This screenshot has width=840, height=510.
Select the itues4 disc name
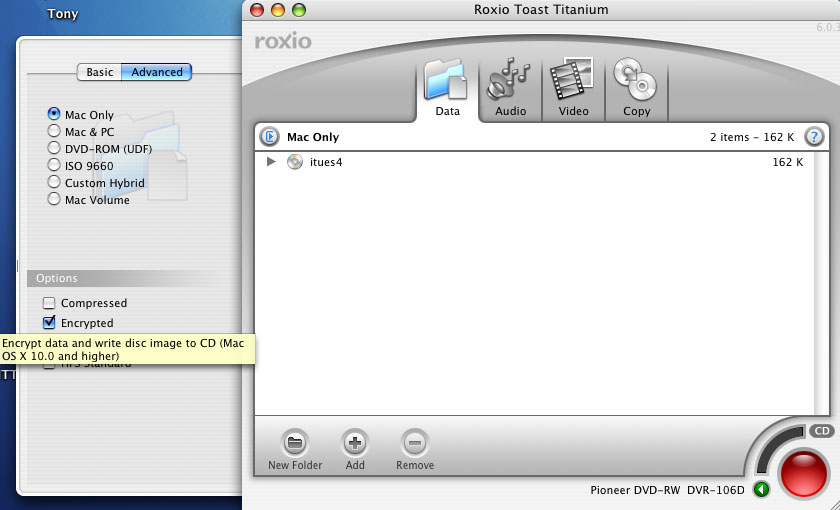tap(326, 162)
